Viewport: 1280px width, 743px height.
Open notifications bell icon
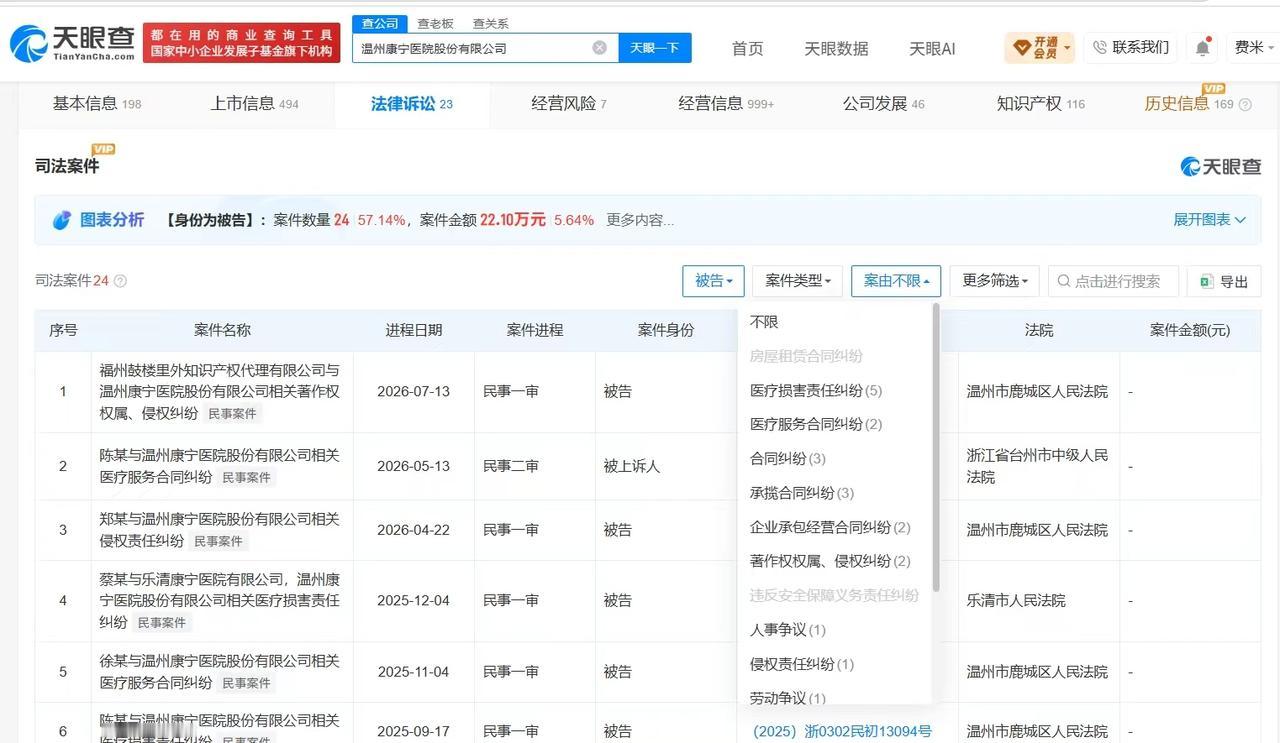click(1203, 47)
